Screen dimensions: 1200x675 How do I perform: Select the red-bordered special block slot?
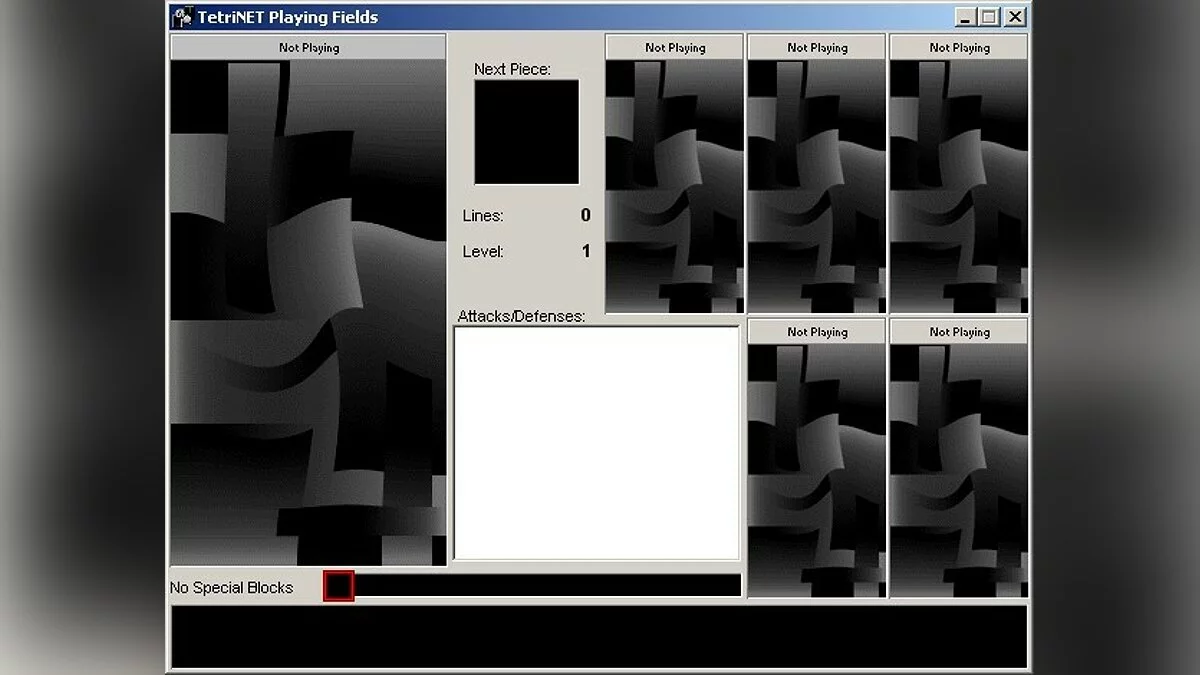coord(339,586)
